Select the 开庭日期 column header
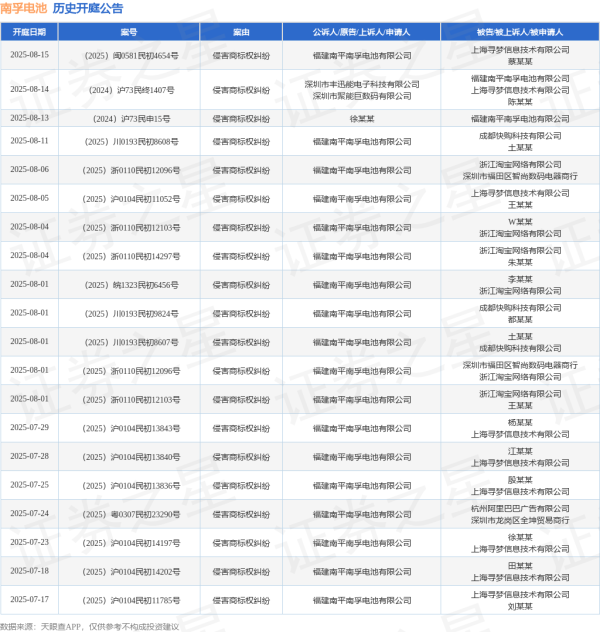The image size is (600, 632). (x=29, y=32)
